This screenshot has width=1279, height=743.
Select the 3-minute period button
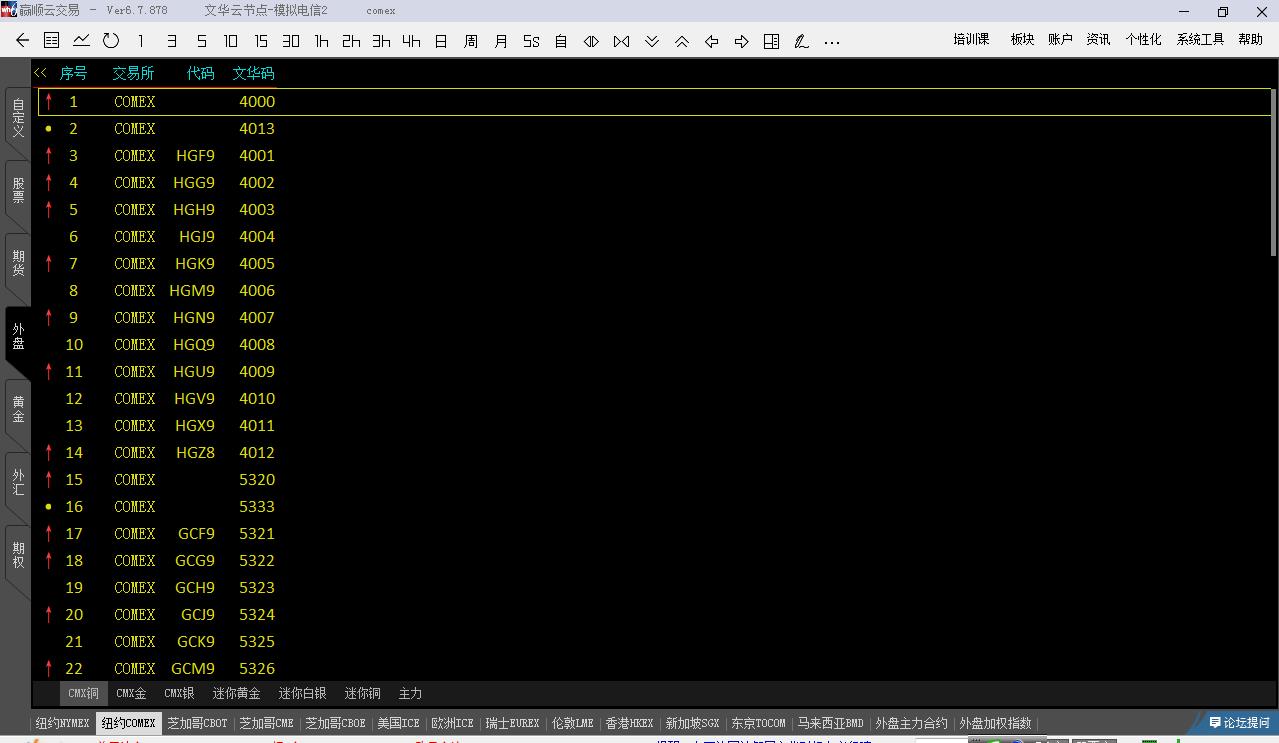point(171,41)
